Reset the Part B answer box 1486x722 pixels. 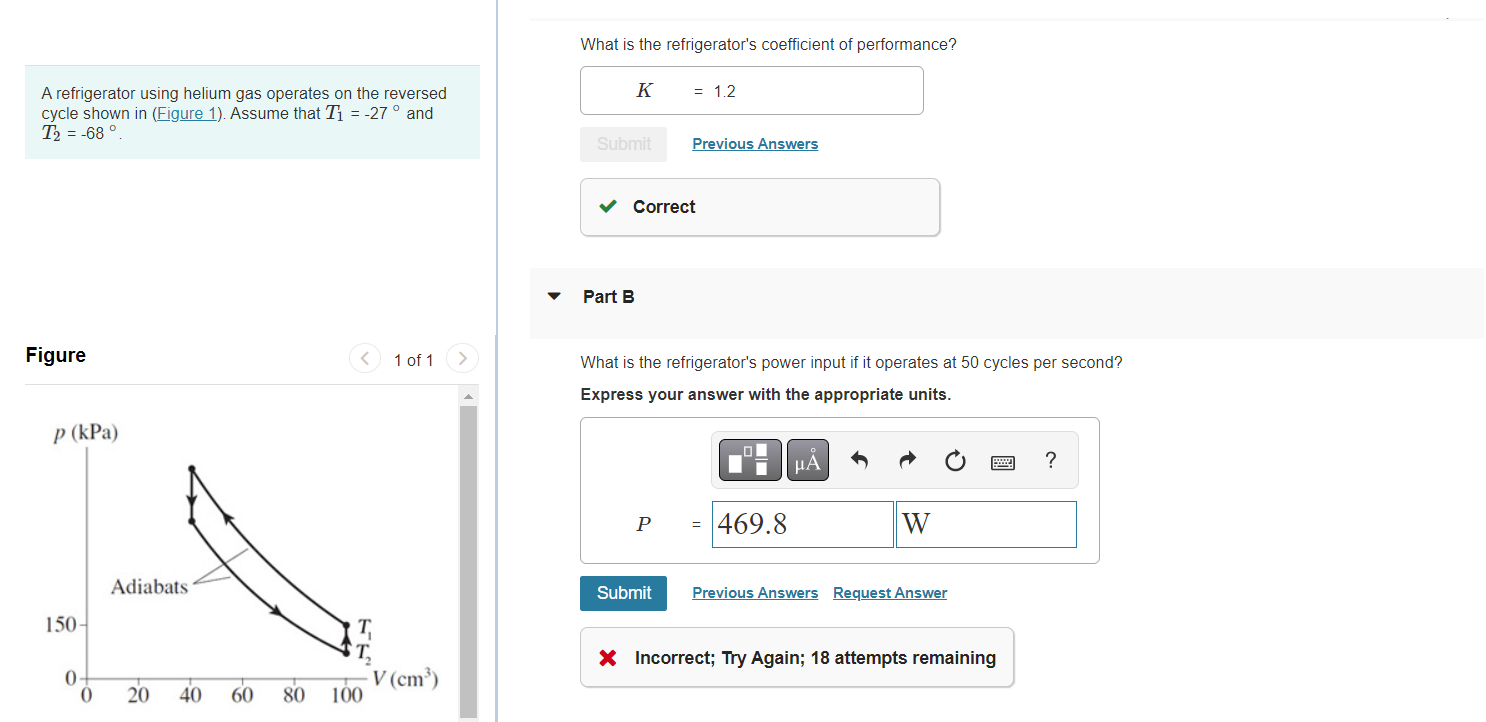pyautogui.click(x=954, y=459)
